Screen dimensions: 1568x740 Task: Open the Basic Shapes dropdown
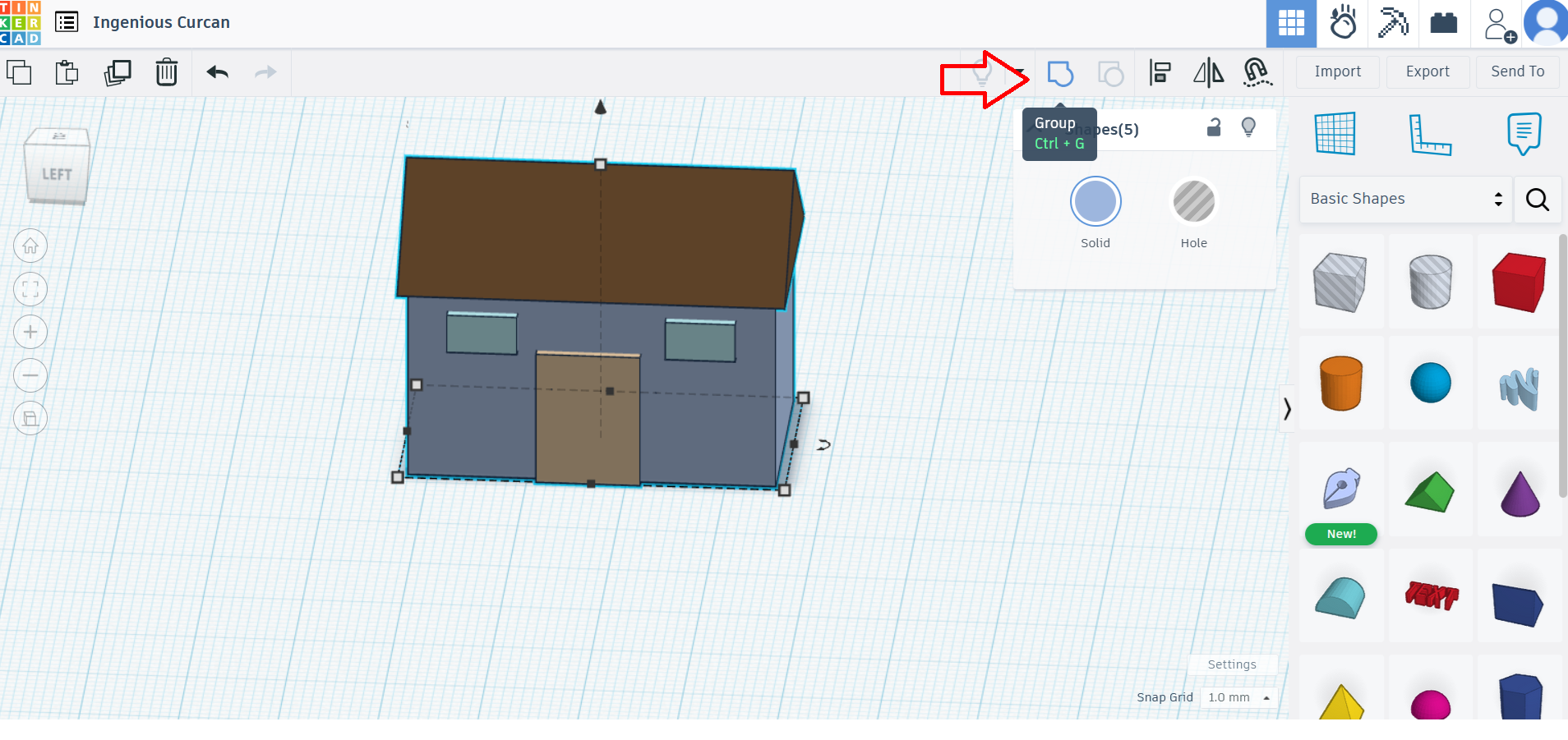(1406, 199)
